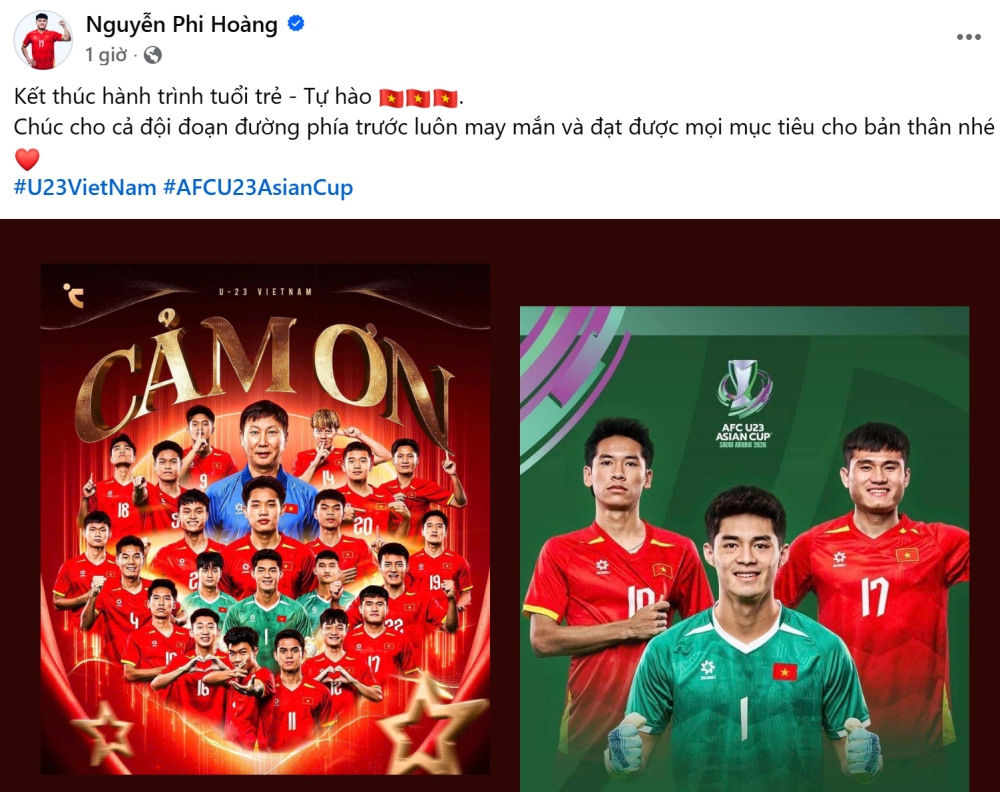Click the AFC U23 Asian Cup logo
The height and width of the screenshot is (792, 1000).
744,403
